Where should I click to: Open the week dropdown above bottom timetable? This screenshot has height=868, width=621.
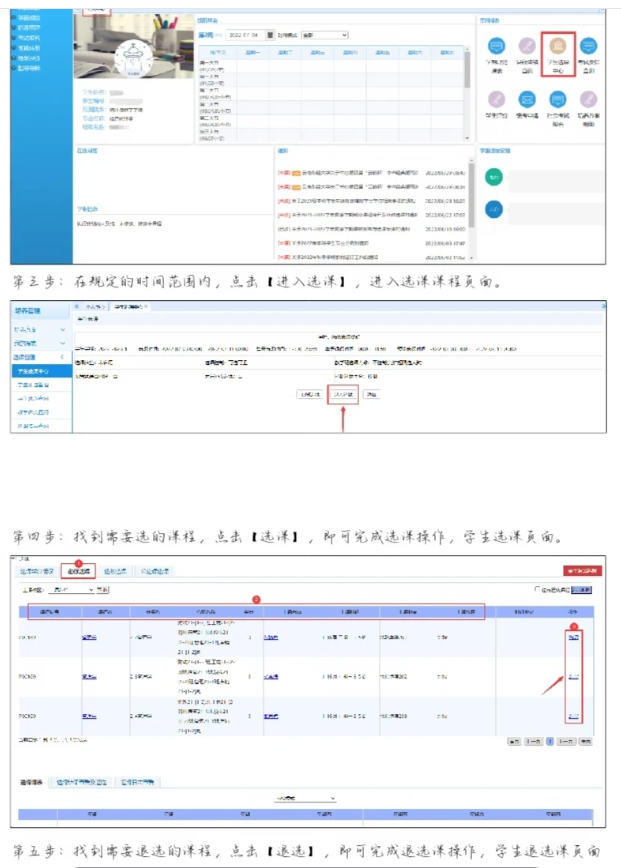click(306, 798)
